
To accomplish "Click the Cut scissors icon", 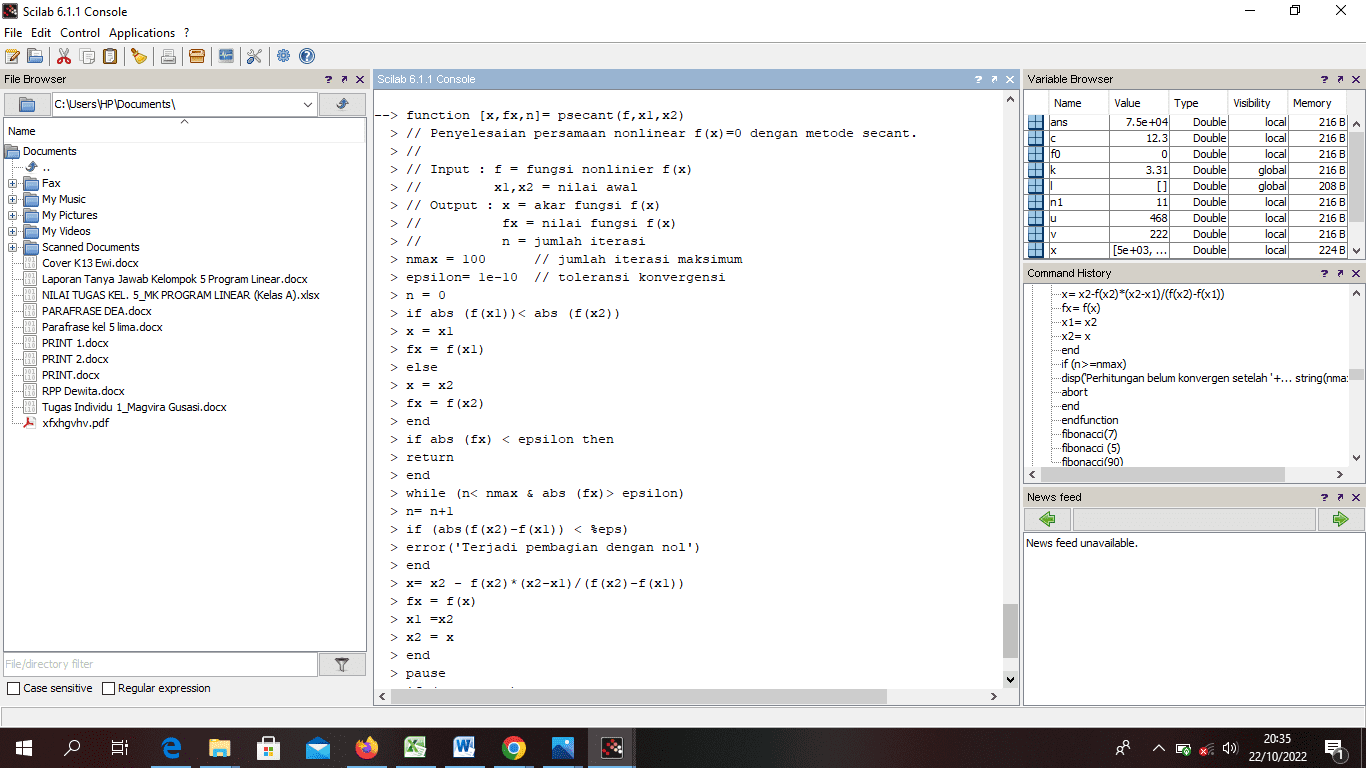I will pyautogui.click(x=64, y=56).
